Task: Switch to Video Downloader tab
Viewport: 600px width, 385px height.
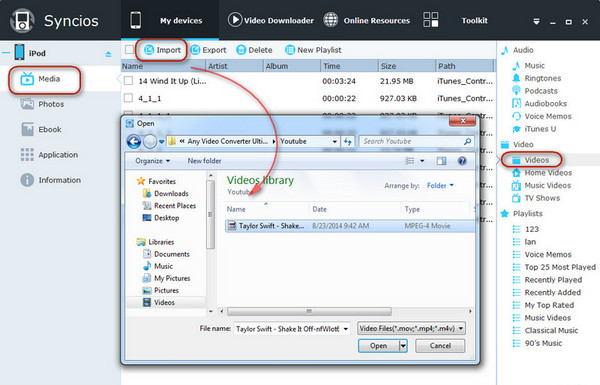Action: [x=271, y=20]
